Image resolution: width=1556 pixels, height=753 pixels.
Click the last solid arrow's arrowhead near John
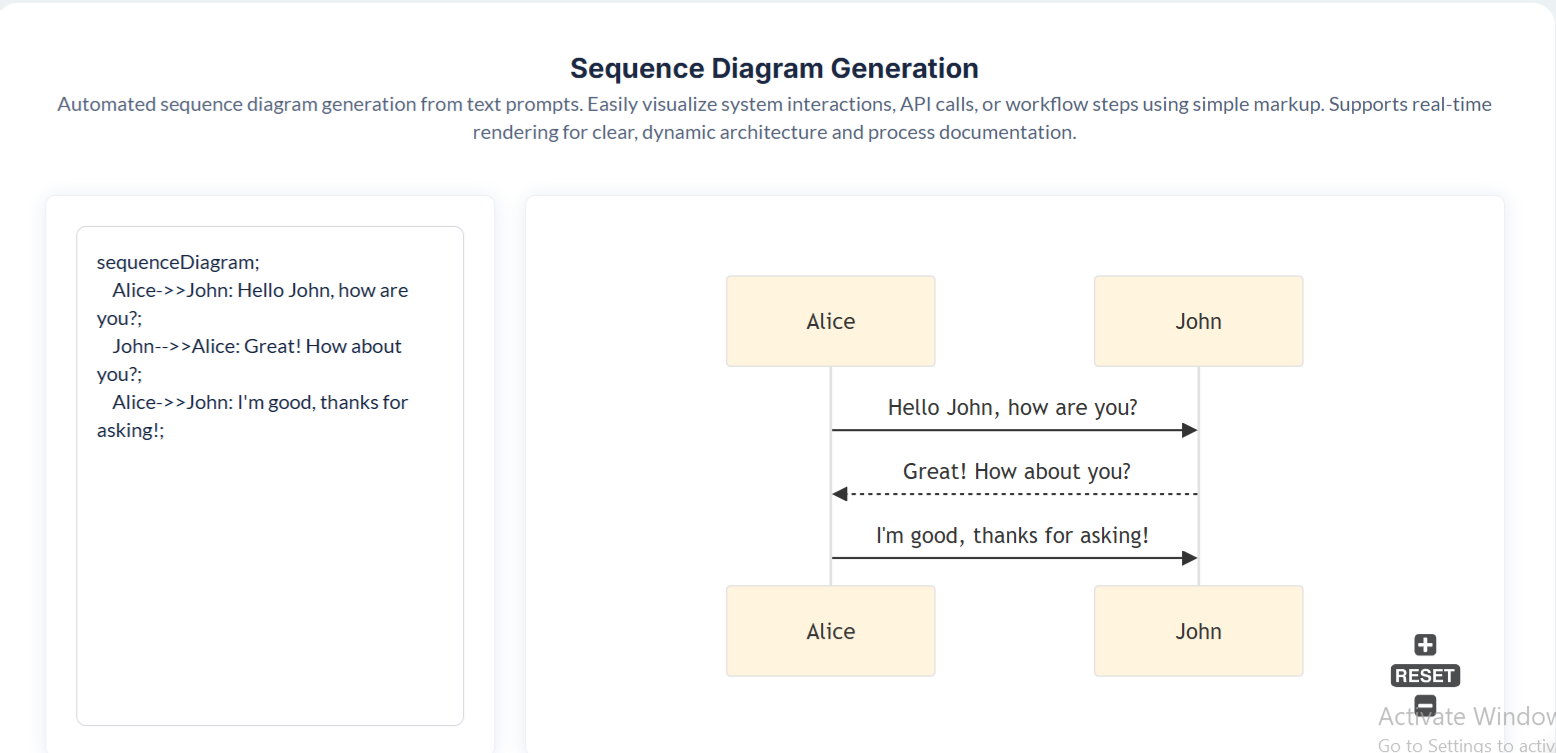(x=1189, y=558)
